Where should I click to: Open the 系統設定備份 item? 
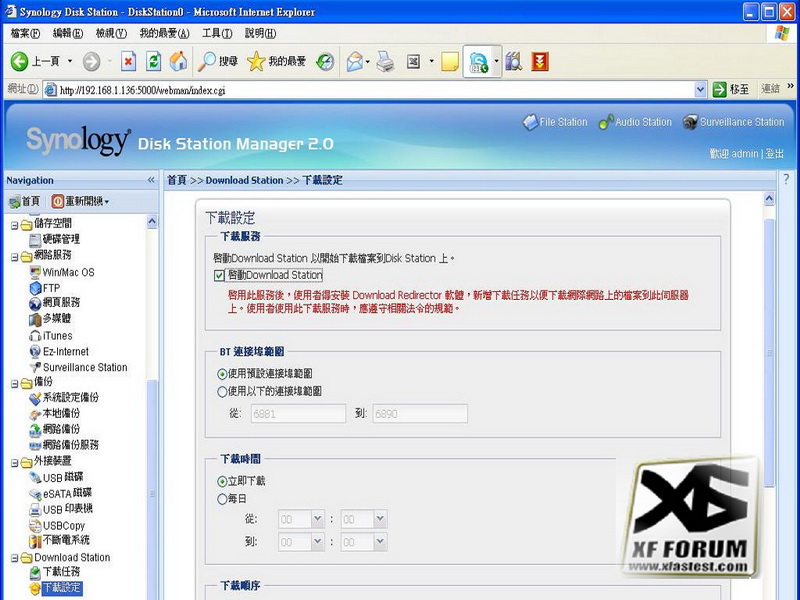64,397
